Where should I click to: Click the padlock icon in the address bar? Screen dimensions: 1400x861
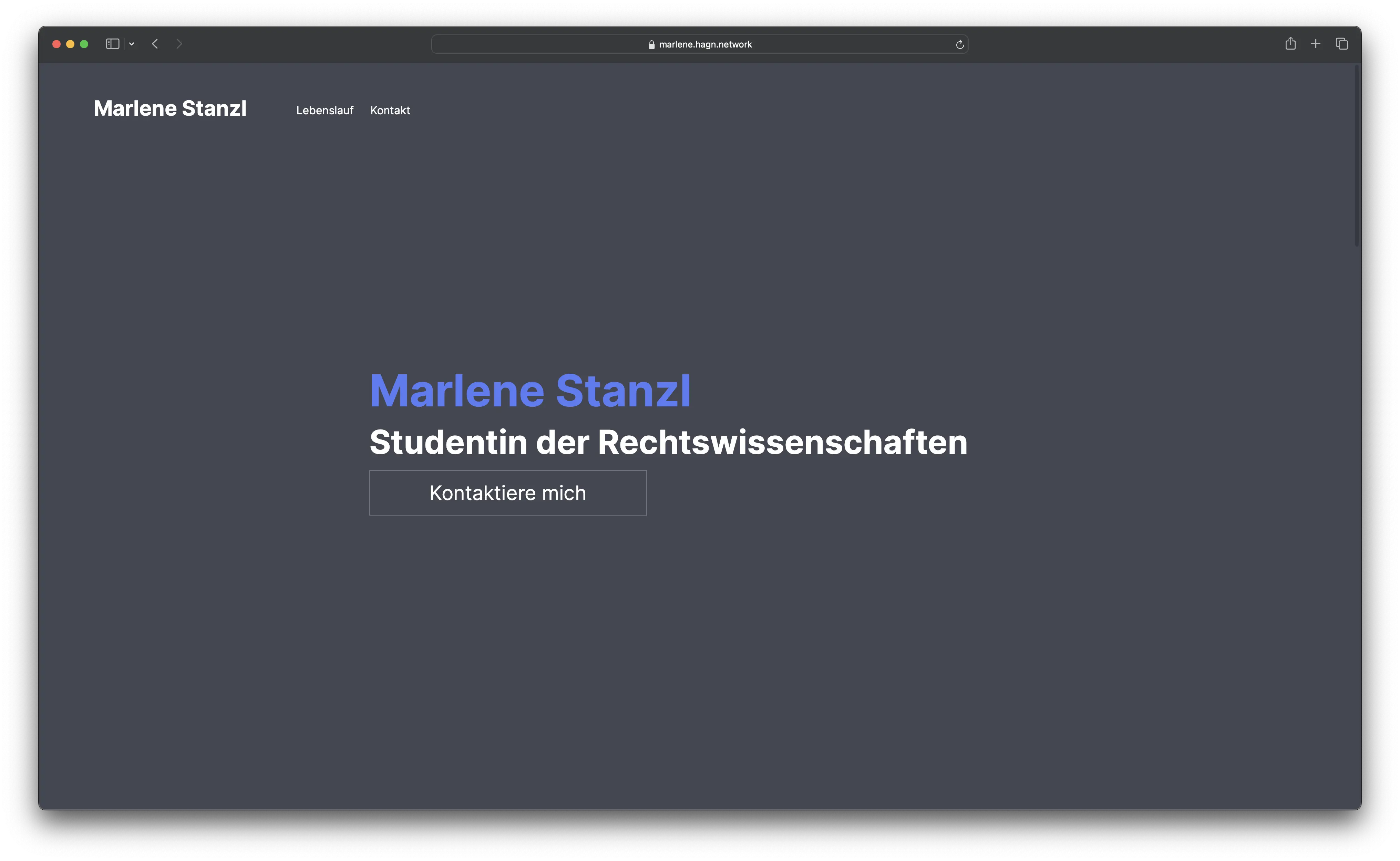click(x=651, y=44)
